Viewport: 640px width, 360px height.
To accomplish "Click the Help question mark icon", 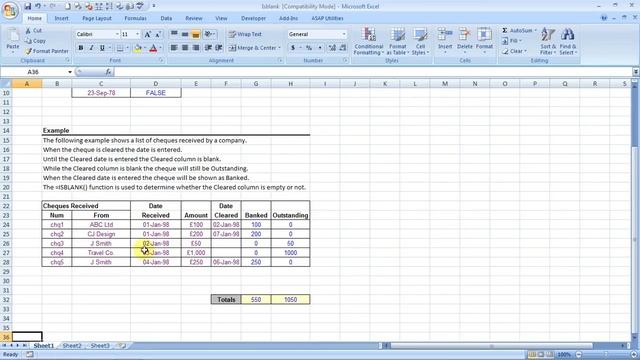I will click(x=604, y=18).
